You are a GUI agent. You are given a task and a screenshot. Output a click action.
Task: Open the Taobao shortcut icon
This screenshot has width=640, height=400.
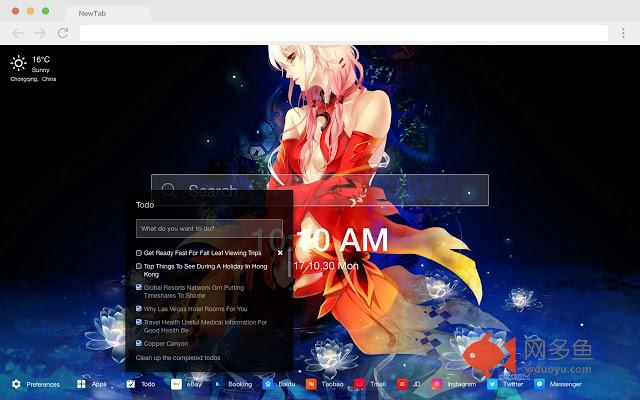(311, 384)
